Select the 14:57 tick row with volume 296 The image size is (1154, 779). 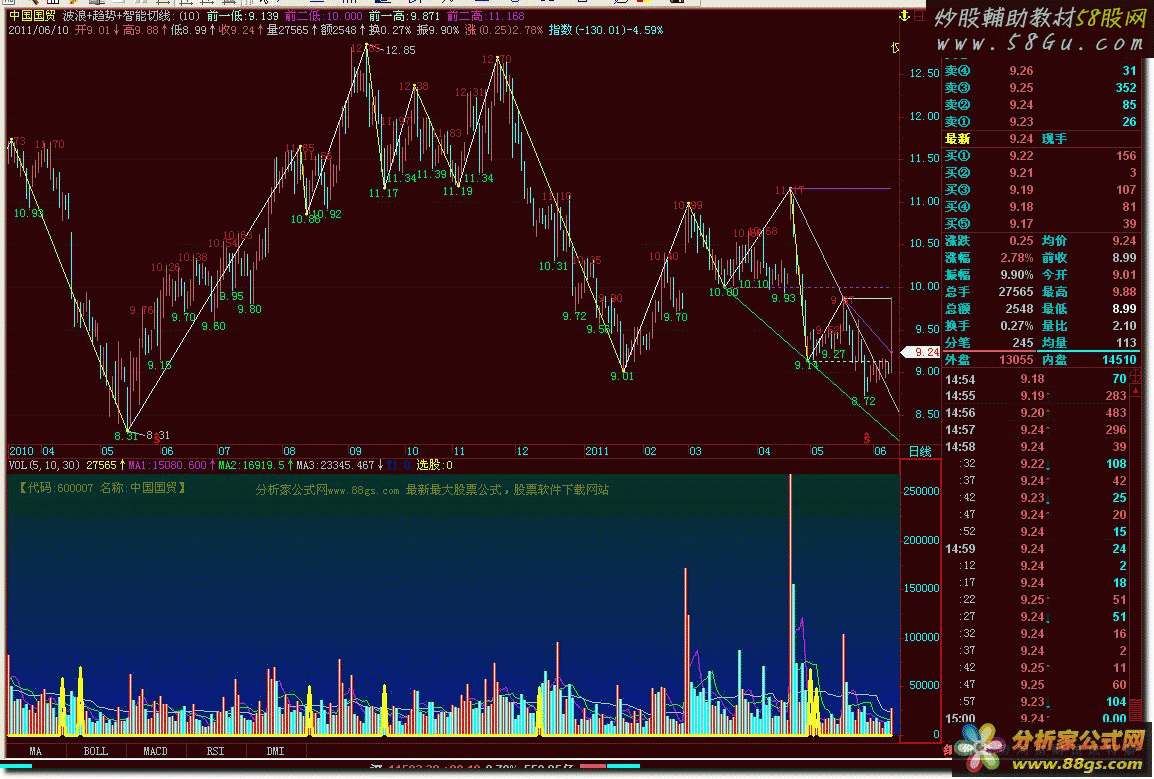pos(1036,429)
